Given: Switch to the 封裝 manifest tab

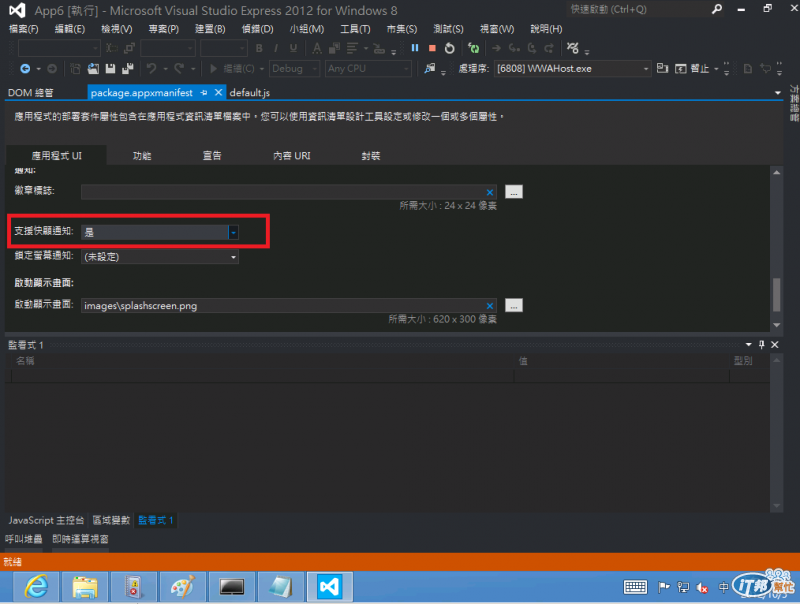Looking at the screenshot, I should click(371, 156).
